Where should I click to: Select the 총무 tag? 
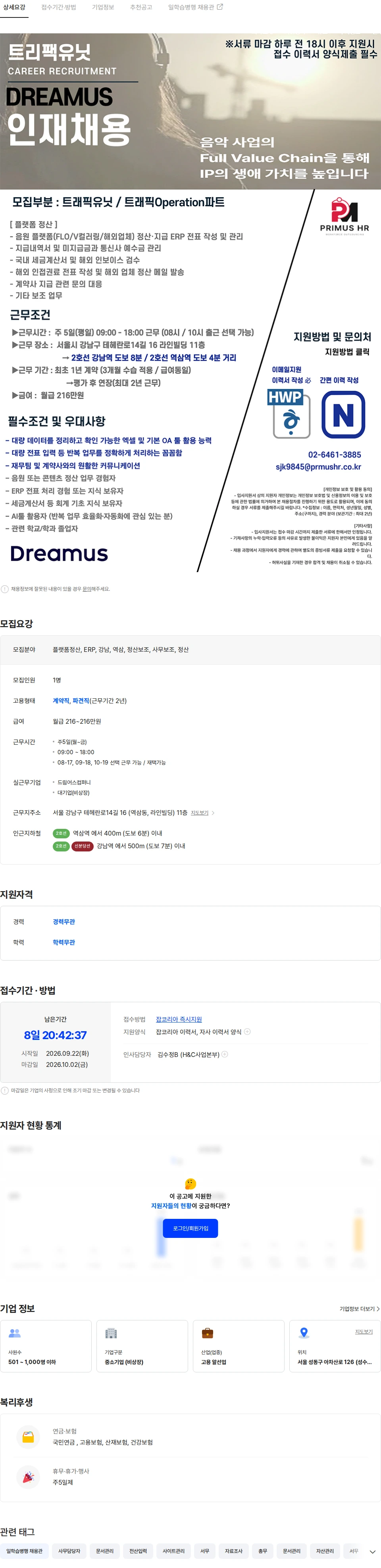pyautogui.click(x=263, y=1551)
